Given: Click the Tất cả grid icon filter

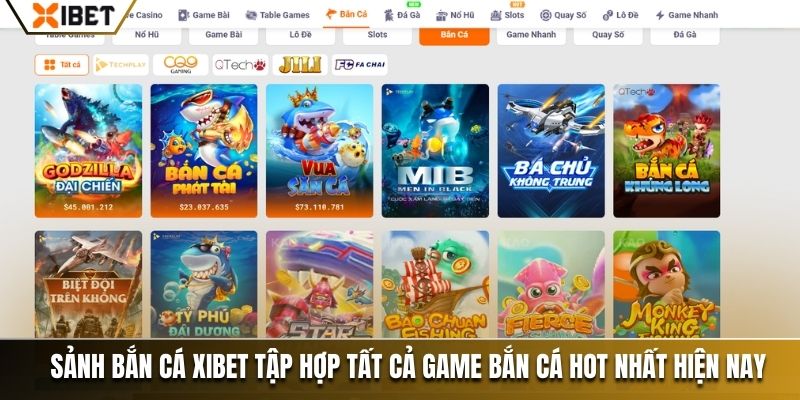Looking at the screenshot, I should click(62, 65).
